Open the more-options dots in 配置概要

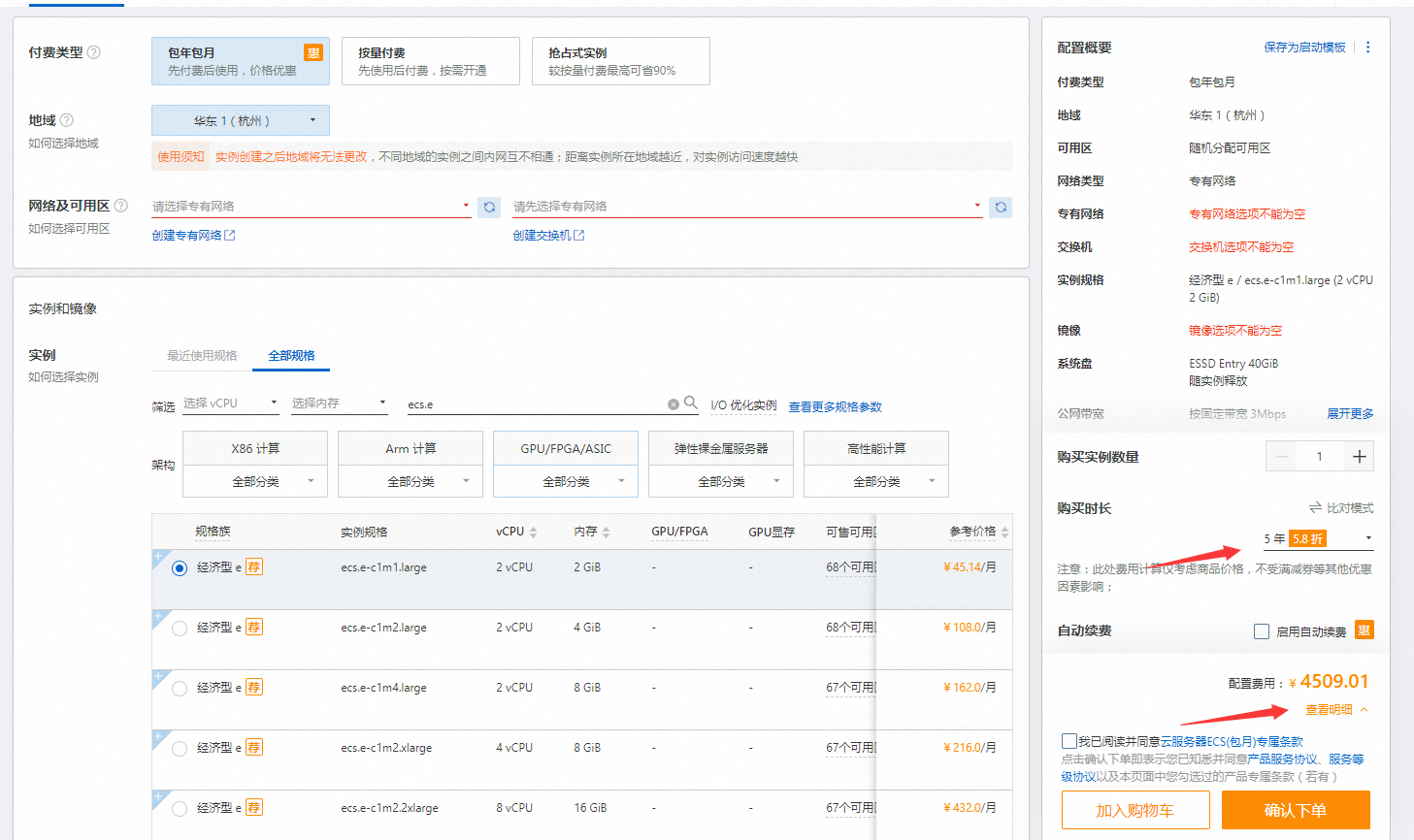[1368, 48]
